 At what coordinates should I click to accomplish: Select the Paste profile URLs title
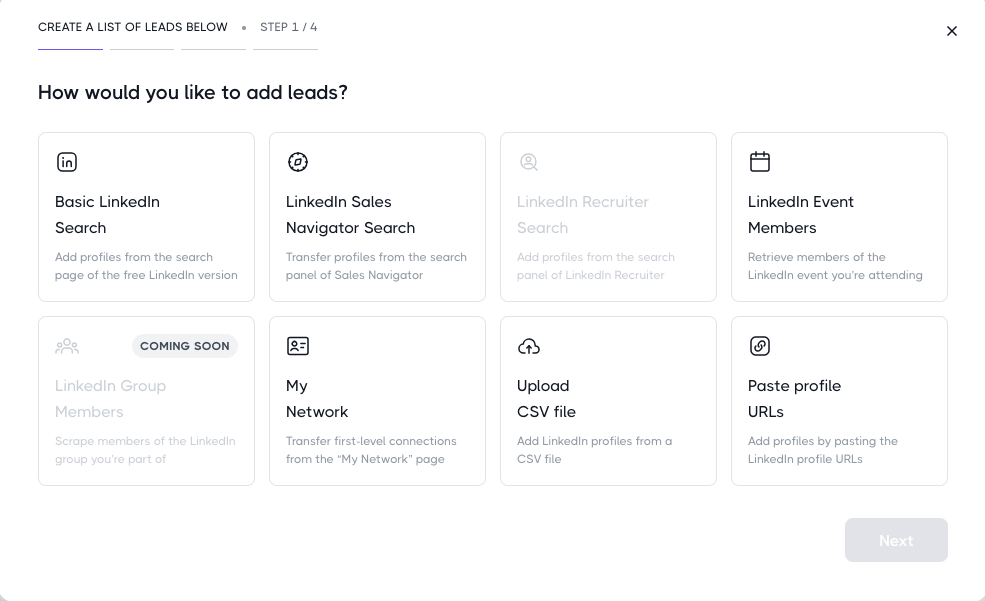[794, 398]
